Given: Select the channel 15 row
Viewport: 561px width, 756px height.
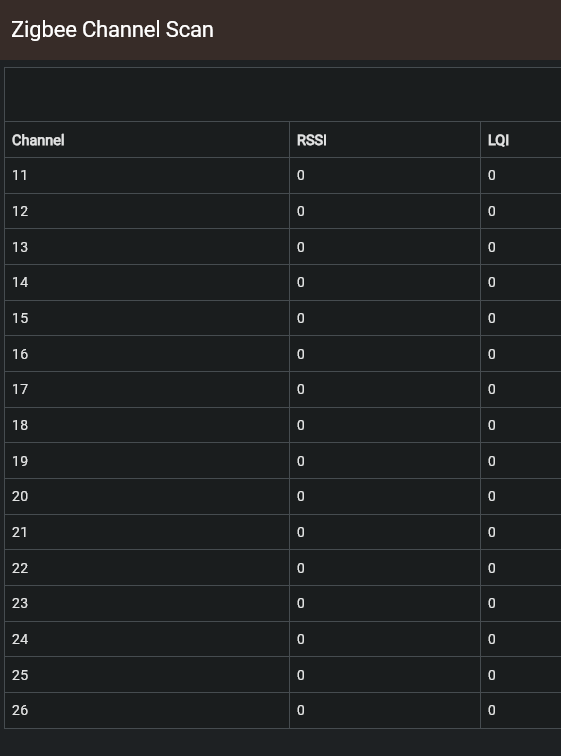Looking at the screenshot, I should (x=283, y=318).
